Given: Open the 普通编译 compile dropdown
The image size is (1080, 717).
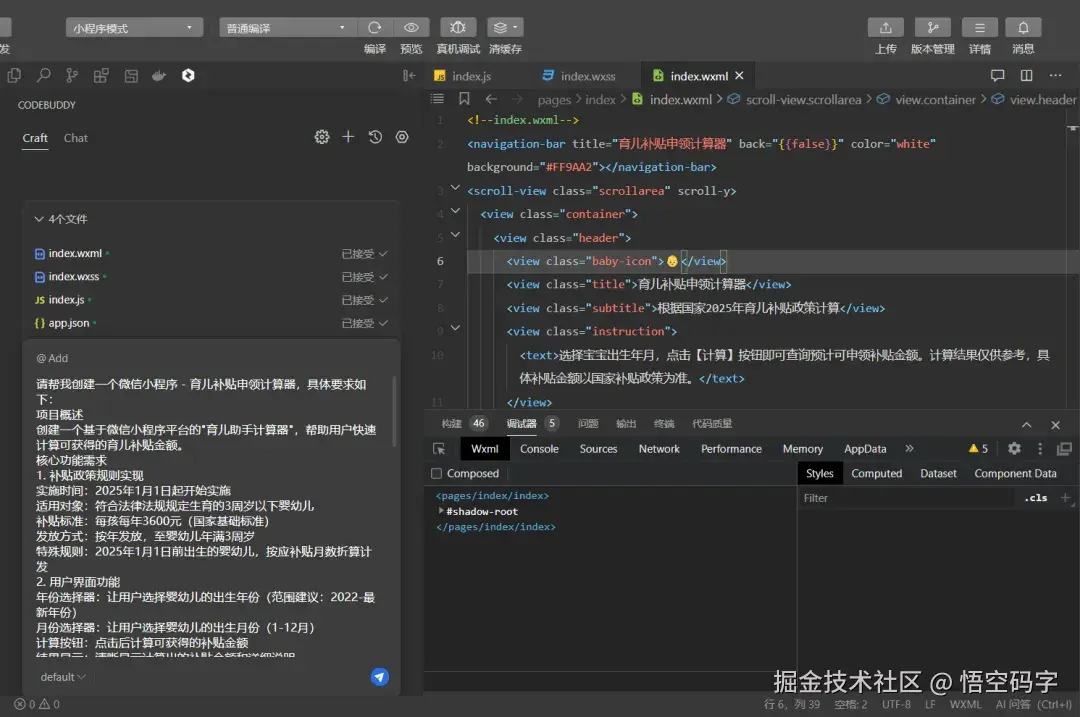Looking at the screenshot, I should pyautogui.click(x=288, y=28).
